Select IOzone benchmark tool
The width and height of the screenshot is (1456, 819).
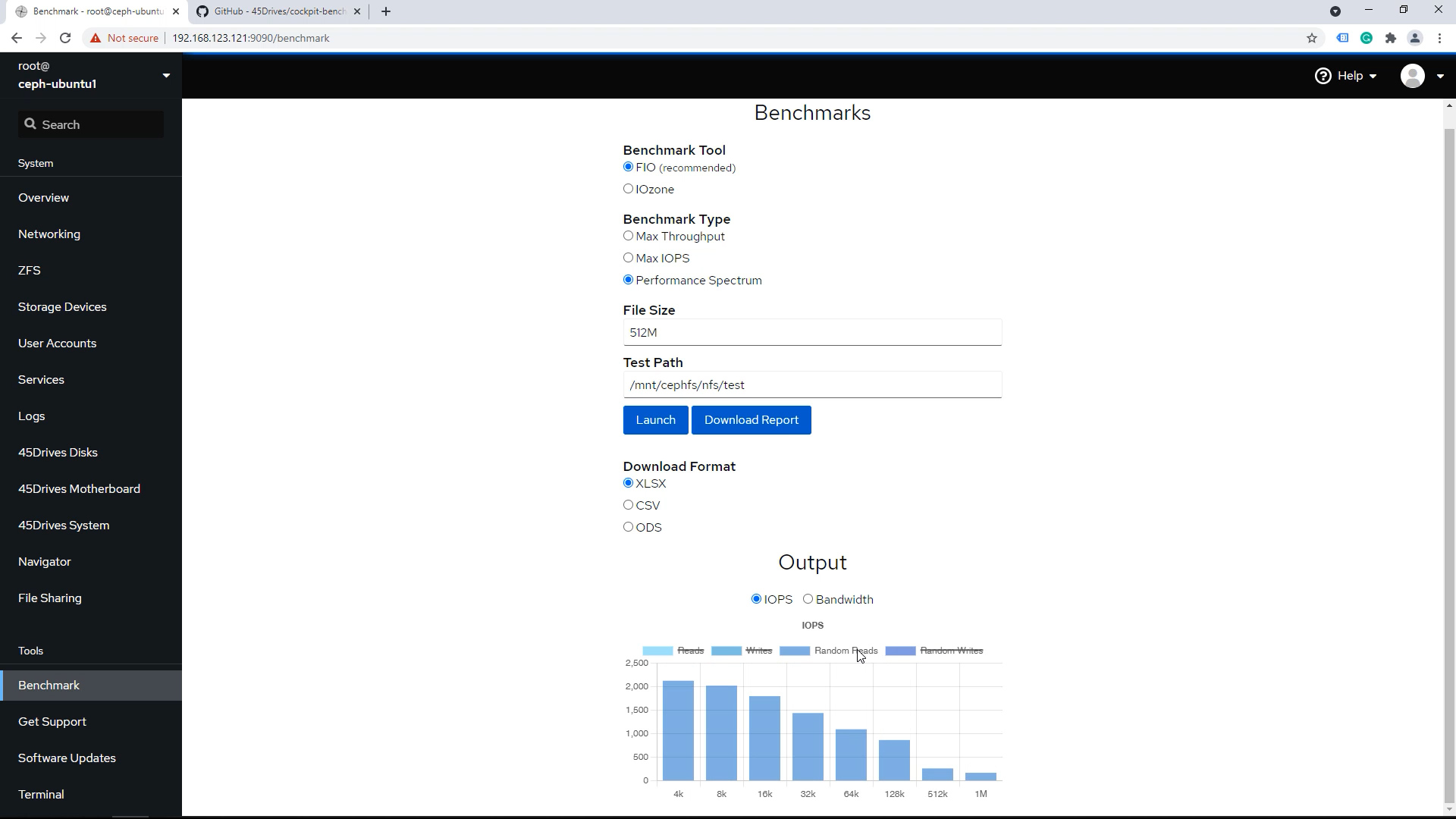pos(628,189)
